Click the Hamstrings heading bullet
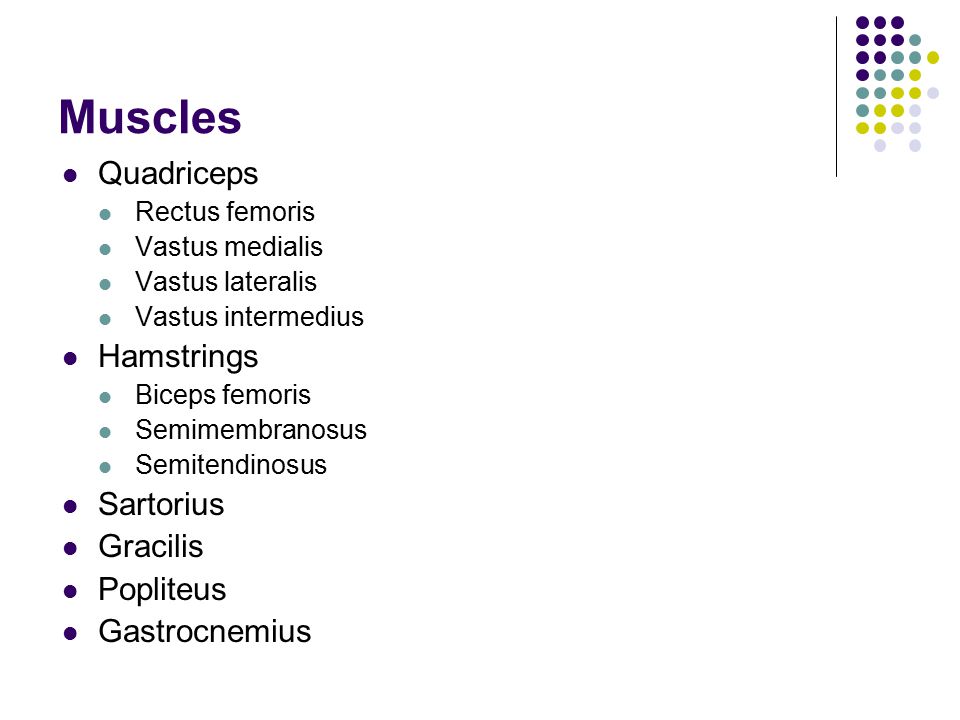 coord(178,356)
